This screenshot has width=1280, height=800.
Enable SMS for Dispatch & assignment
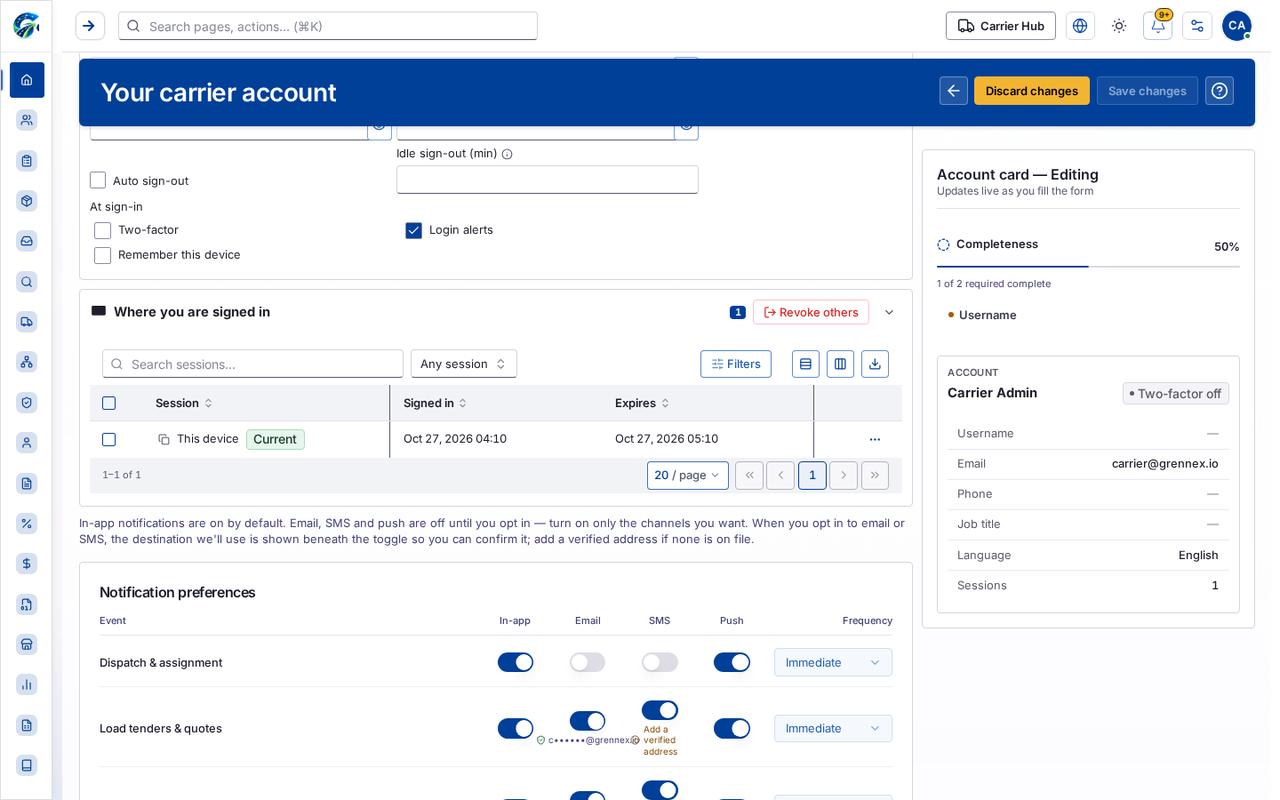click(x=660, y=662)
